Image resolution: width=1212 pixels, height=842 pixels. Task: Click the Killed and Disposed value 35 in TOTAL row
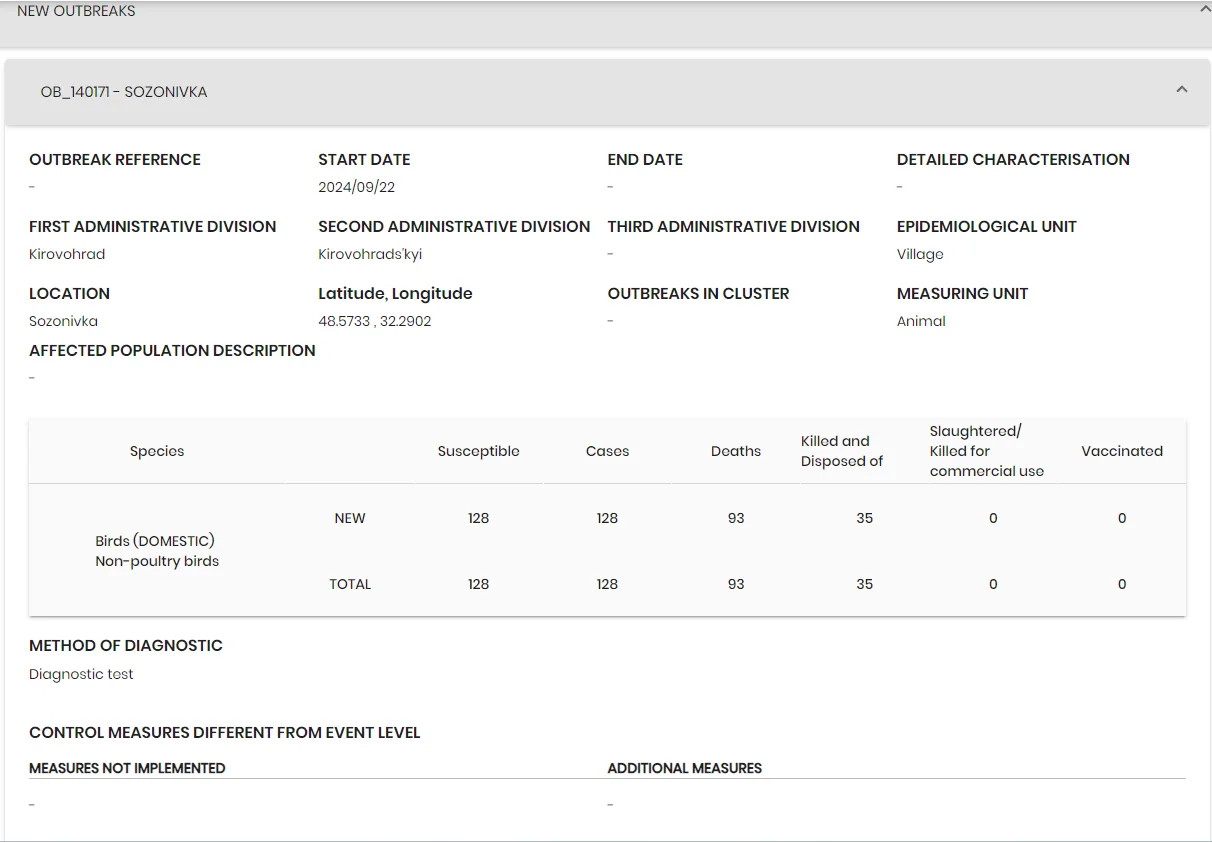pyautogui.click(x=865, y=584)
